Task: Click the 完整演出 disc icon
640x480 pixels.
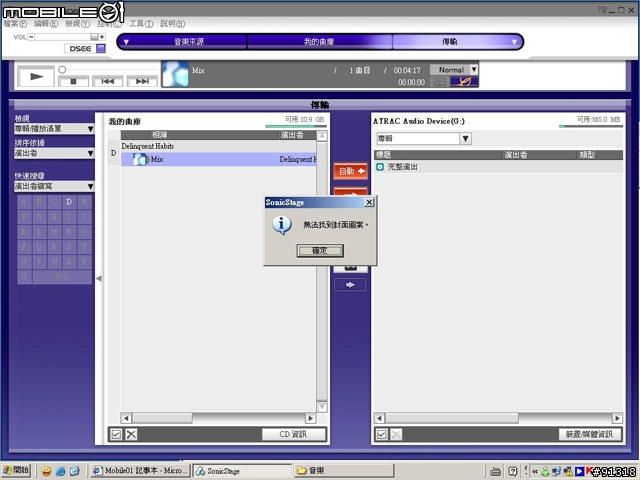Action: (x=380, y=167)
